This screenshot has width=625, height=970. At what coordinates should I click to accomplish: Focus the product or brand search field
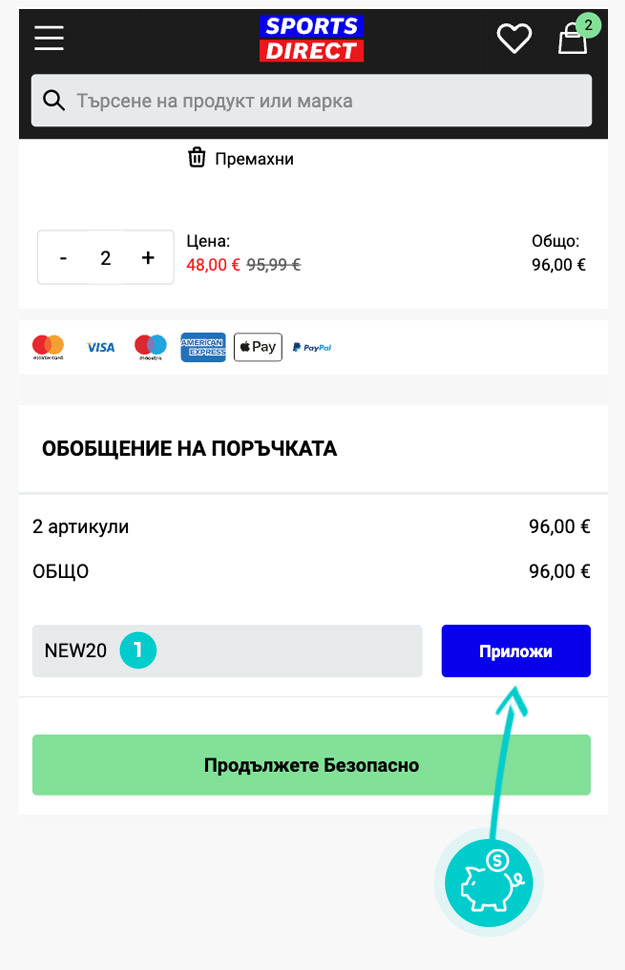[x=320, y=101]
